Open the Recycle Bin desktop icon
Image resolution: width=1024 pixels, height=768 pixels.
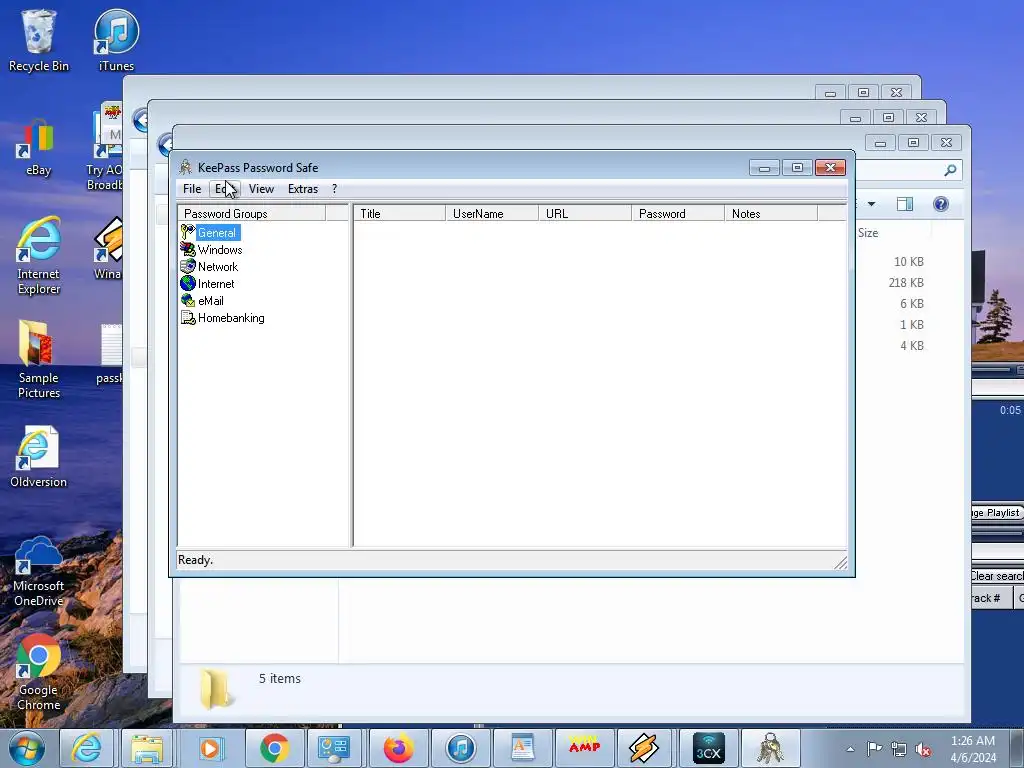coord(39,41)
